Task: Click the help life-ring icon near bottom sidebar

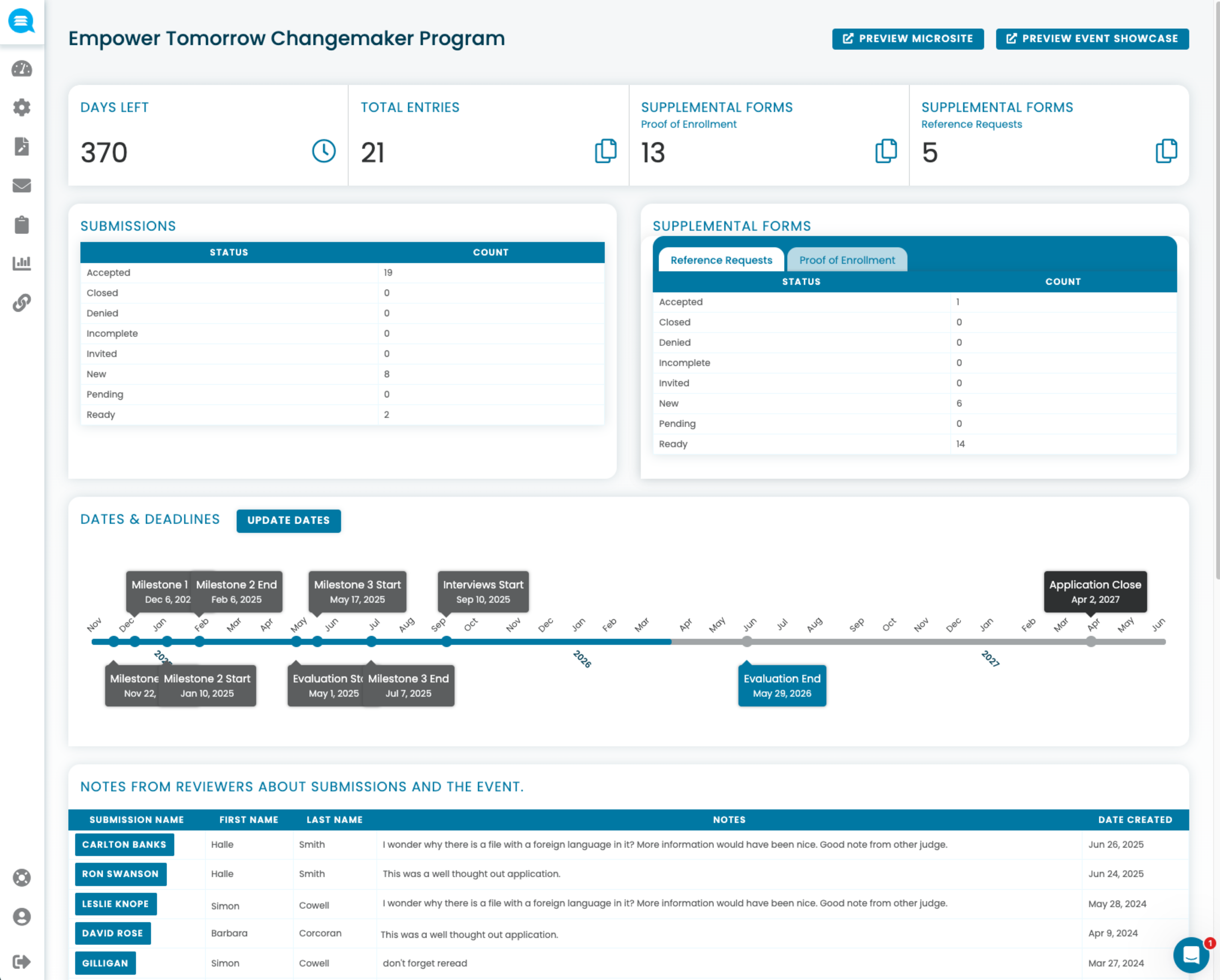Action: [x=22, y=877]
